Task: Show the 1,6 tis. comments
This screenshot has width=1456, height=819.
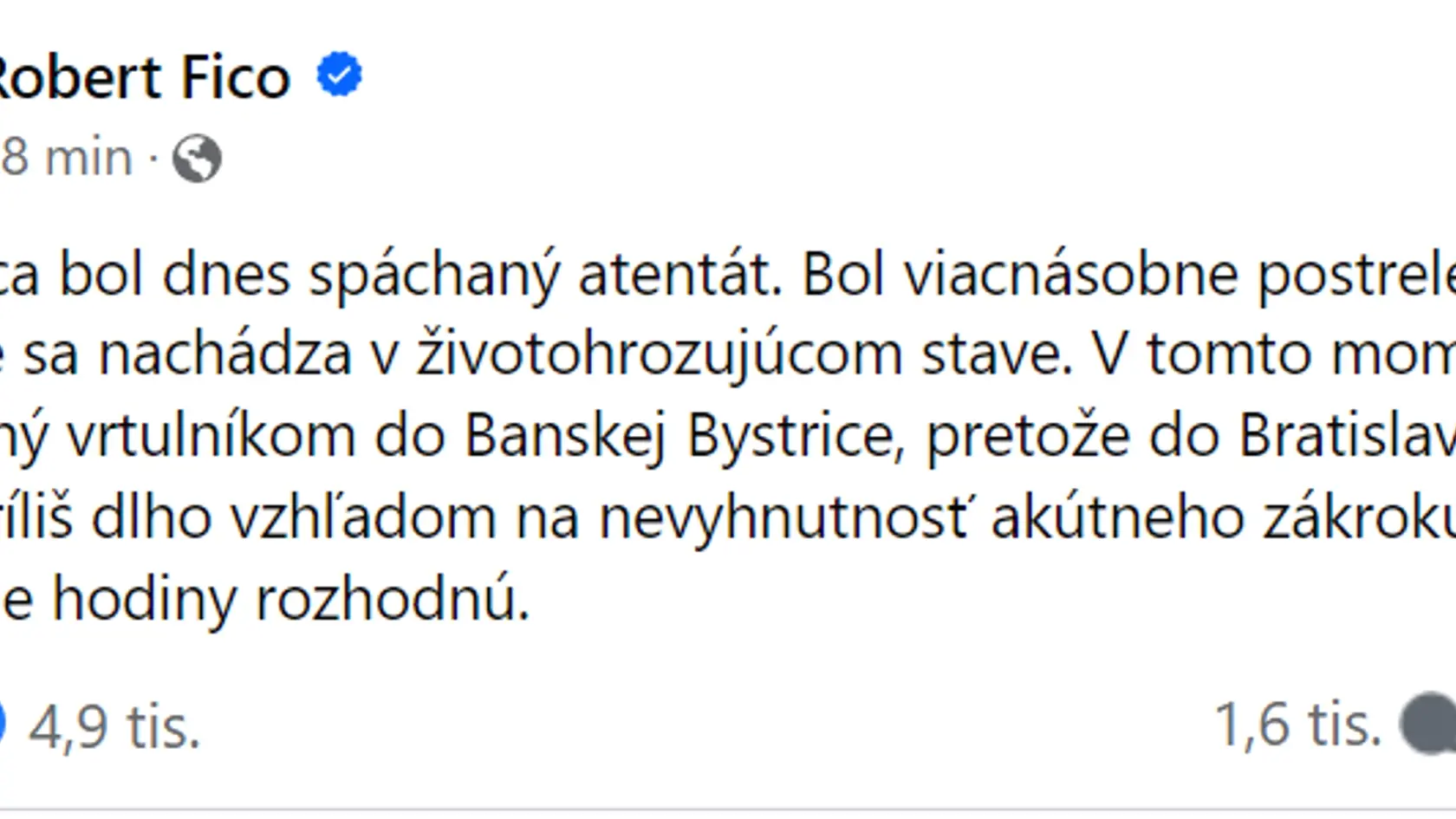Action: click(x=1297, y=724)
